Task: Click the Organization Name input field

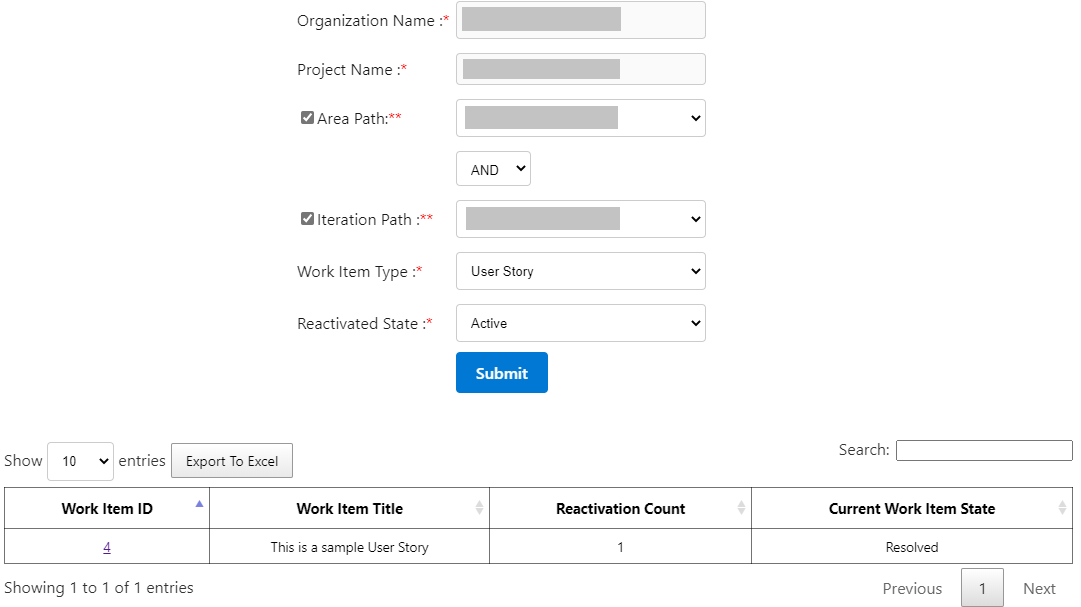Action: [x=580, y=20]
